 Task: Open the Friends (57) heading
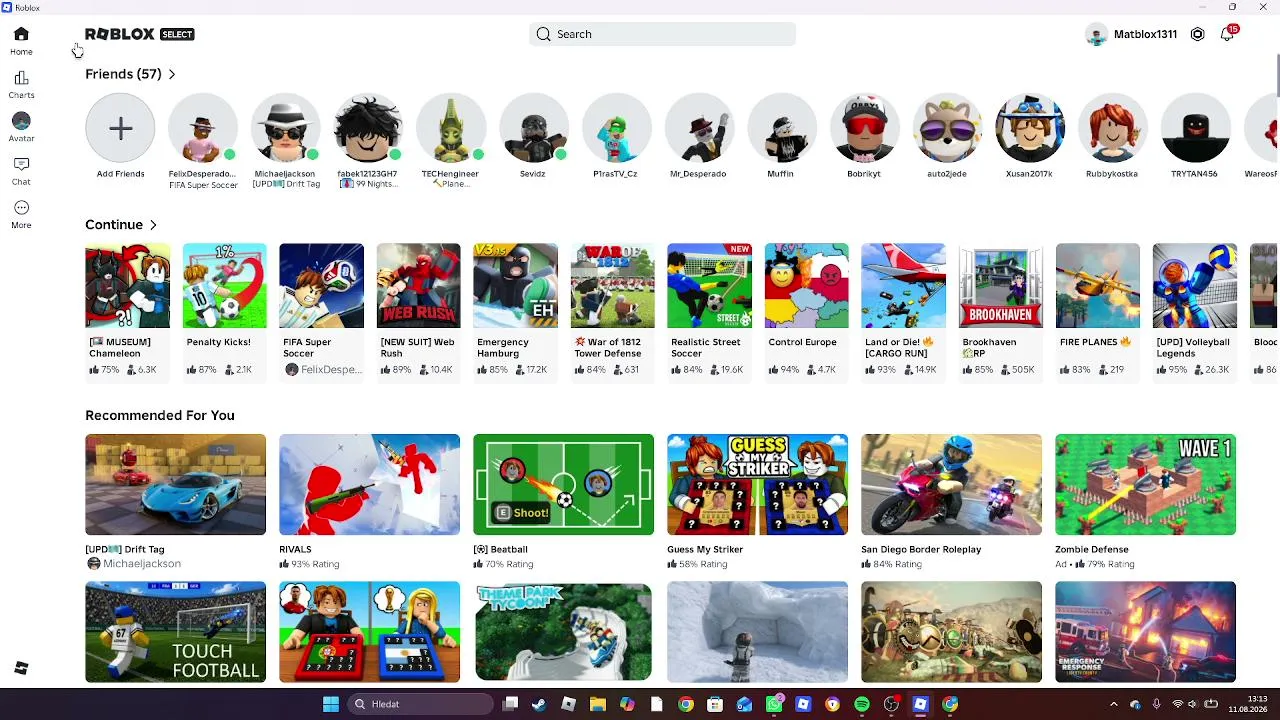[x=123, y=74]
